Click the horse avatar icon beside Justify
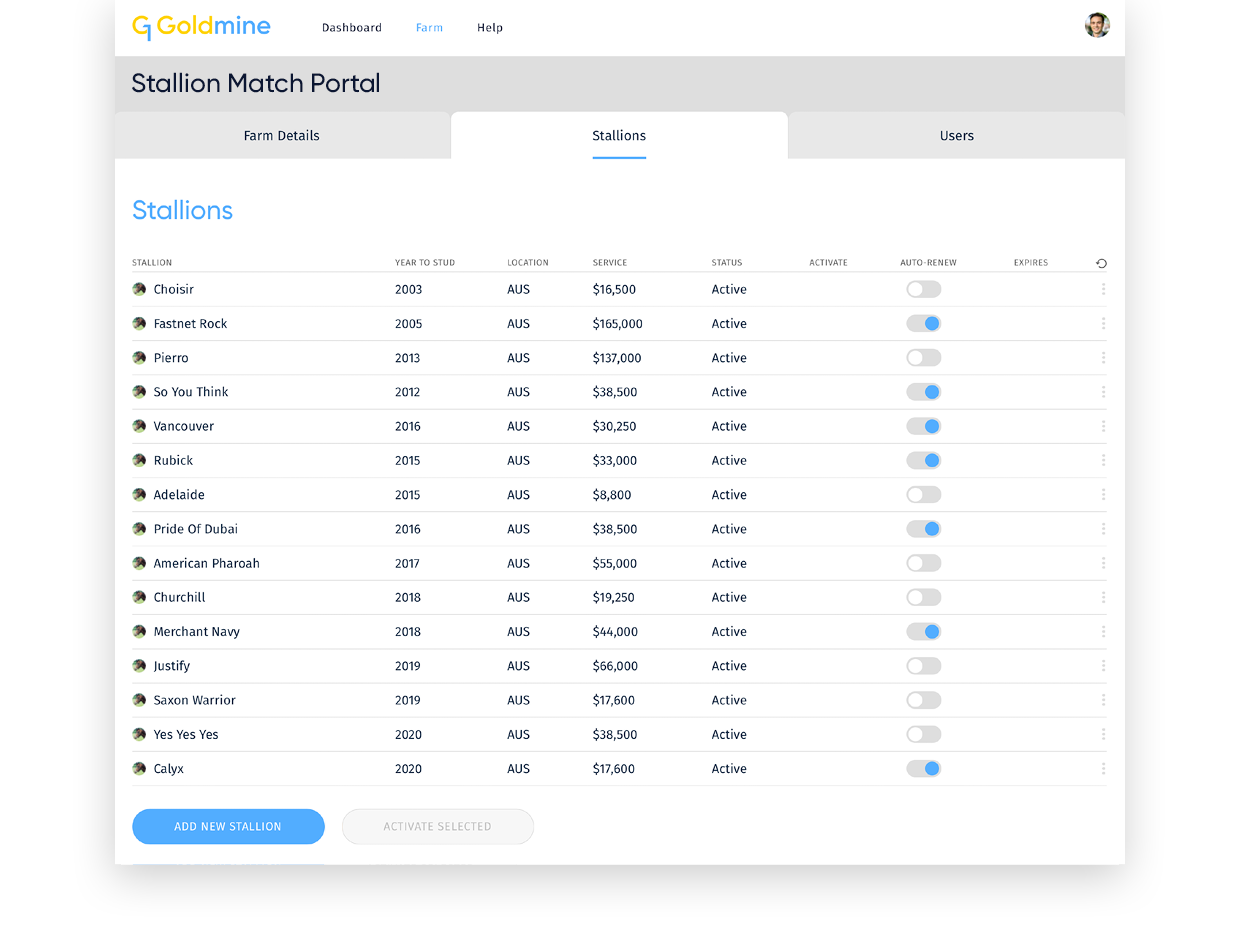 click(x=139, y=666)
